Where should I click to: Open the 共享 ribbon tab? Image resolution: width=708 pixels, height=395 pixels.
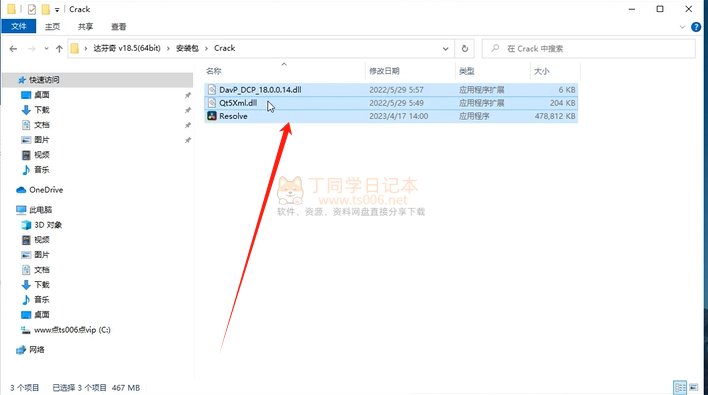coord(85,27)
